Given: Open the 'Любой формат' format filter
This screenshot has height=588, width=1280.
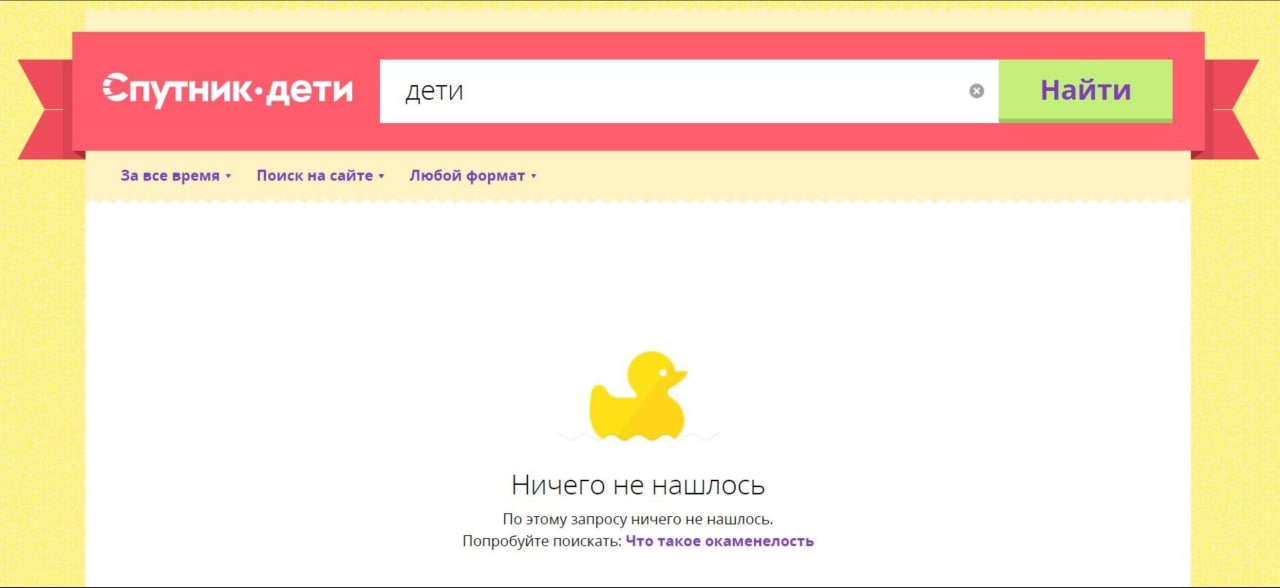Looking at the screenshot, I should point(468,175).
